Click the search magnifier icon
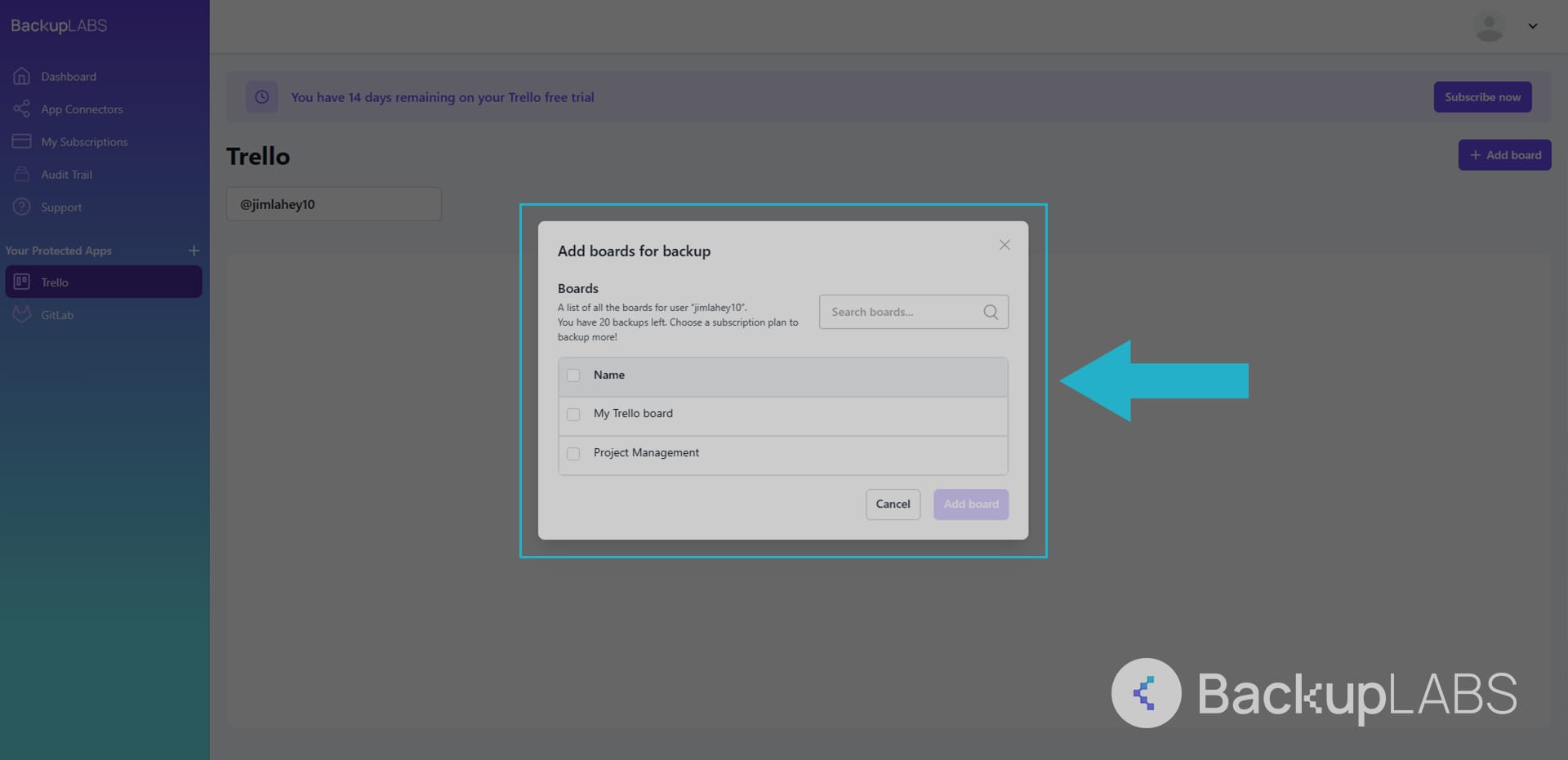The image size is (1568, 760). tap(991, 312)
